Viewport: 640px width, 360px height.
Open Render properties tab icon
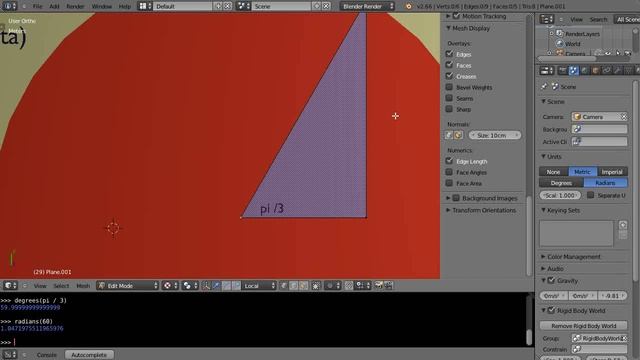click(x=562, y=71)
